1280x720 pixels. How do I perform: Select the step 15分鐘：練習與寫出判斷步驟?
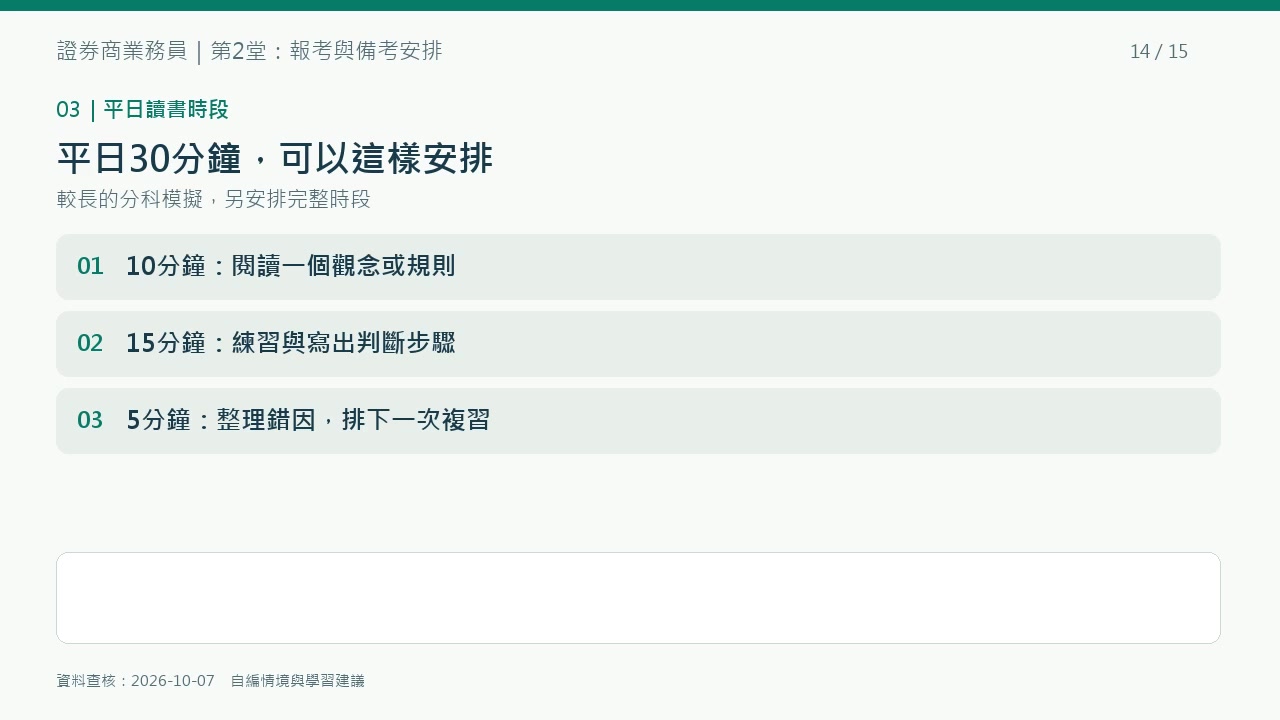[638, 344]
